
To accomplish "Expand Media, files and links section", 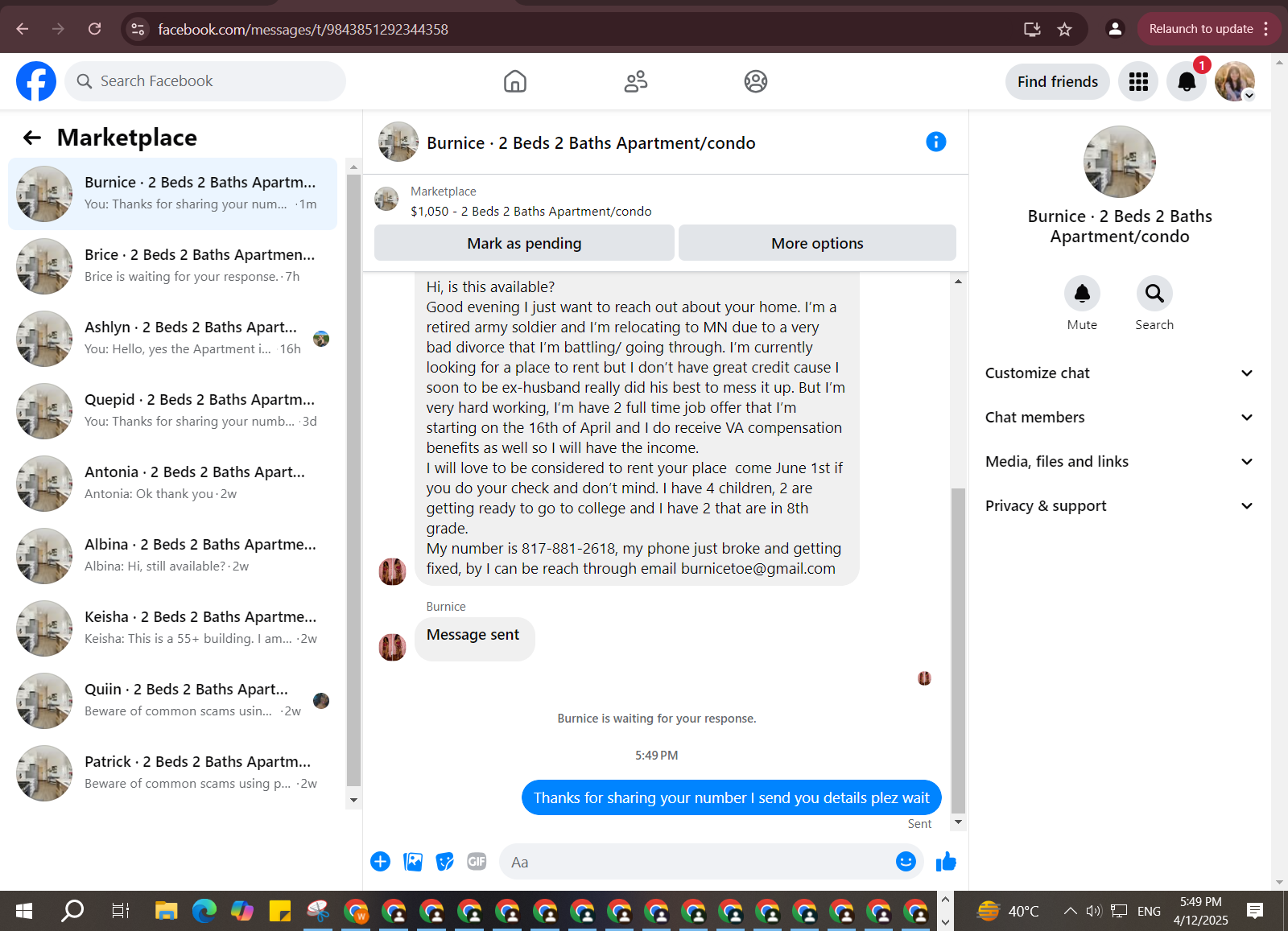I will coord(1119,462).
